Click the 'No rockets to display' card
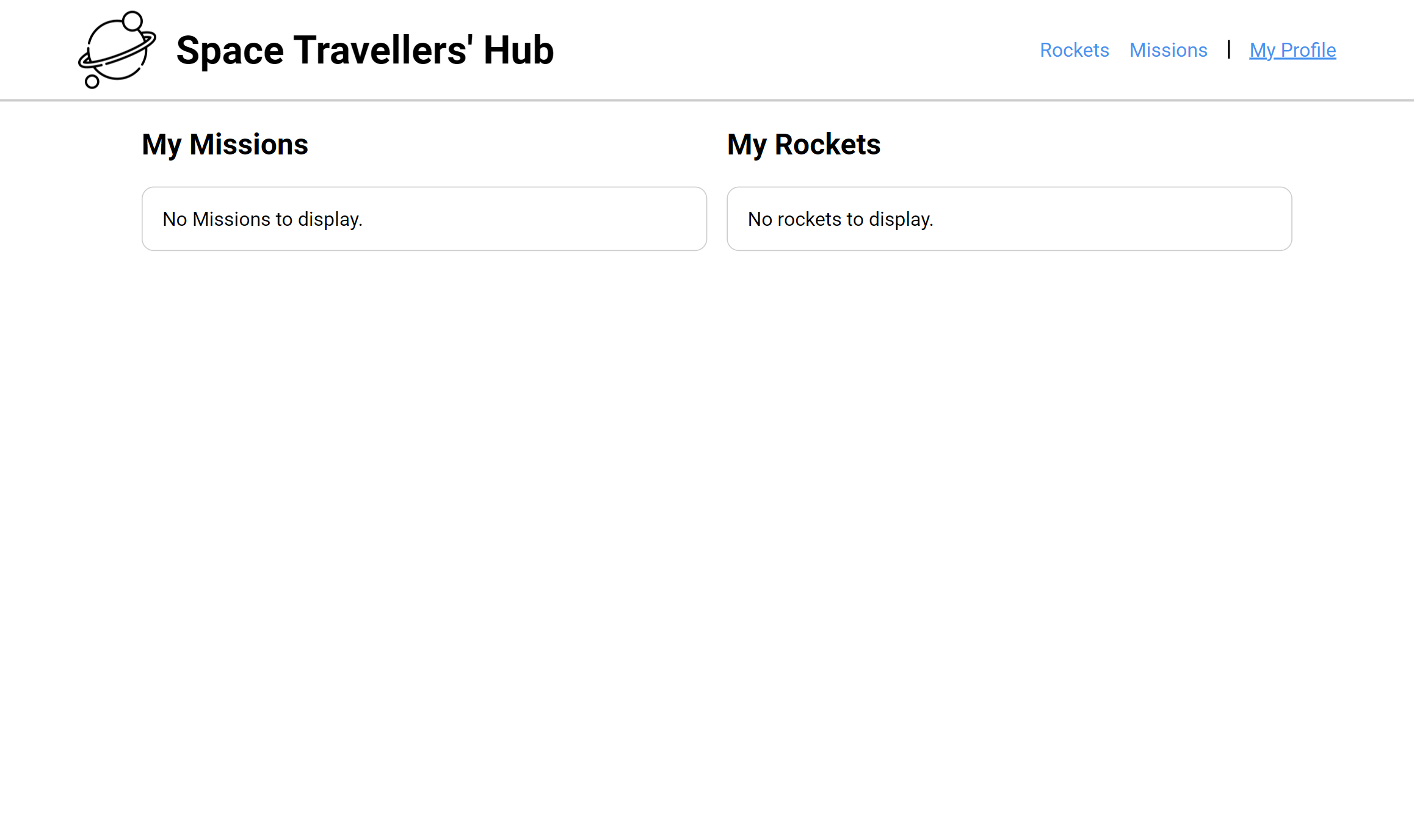This screenshot has width=1414, height=840. click(1009, 219)
